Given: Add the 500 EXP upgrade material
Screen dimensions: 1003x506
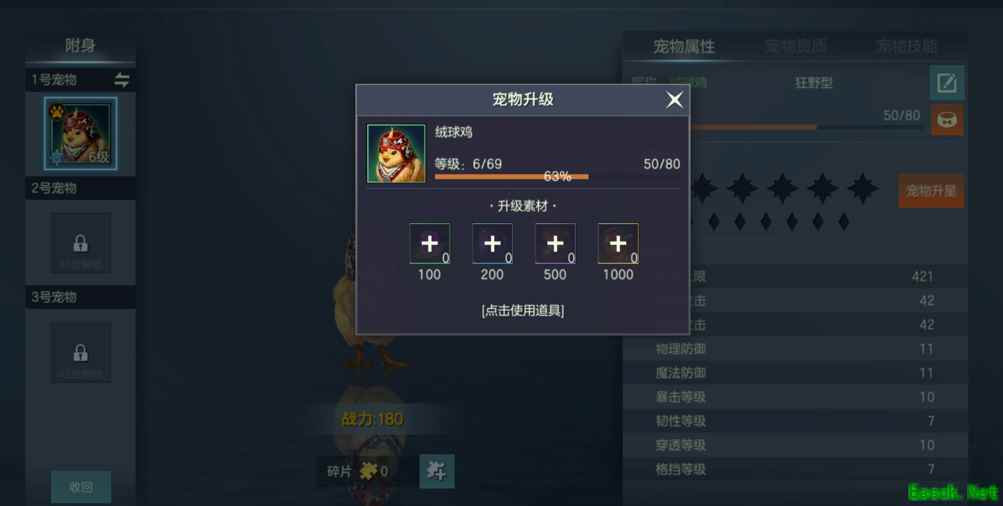Looking at the screenshot, I should 555,243.
